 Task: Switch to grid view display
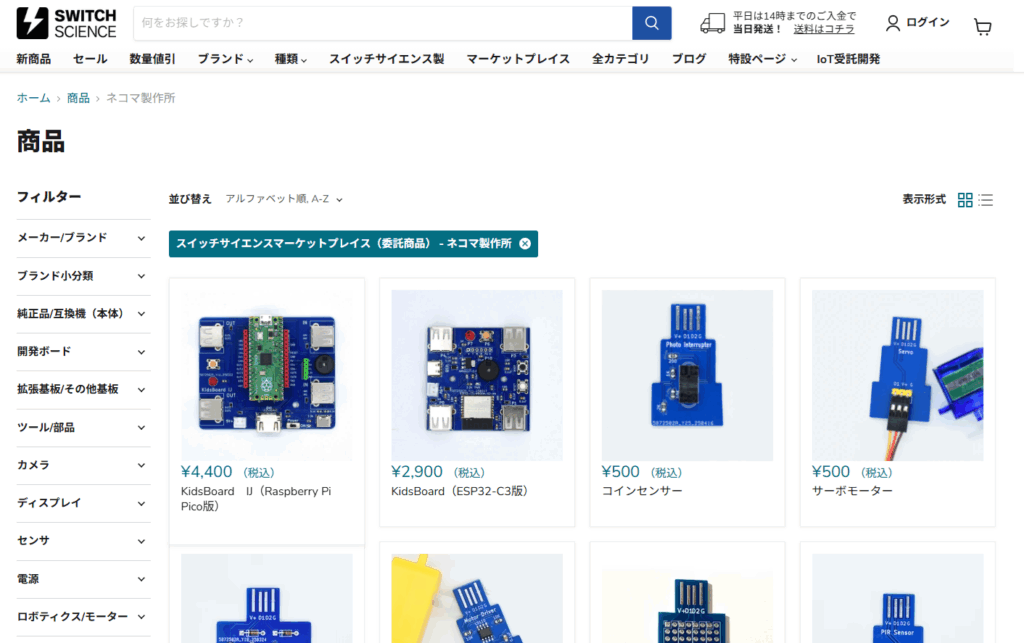pos(965,200)
